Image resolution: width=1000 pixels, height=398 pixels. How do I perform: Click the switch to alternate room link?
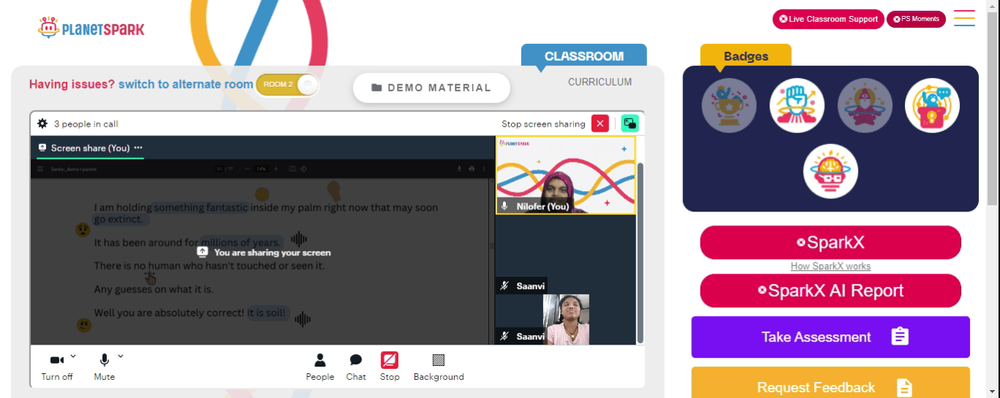click(186, 84)
